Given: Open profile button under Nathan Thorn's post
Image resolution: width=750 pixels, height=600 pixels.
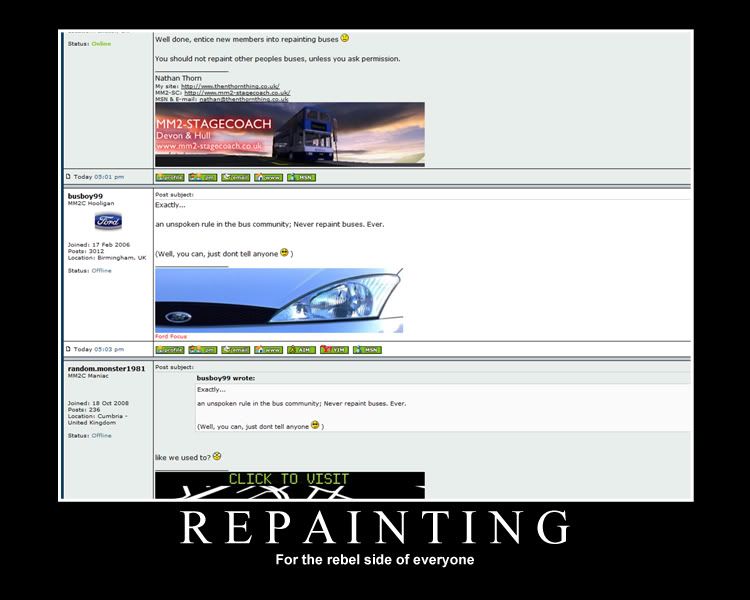Looking at the screenshot, I should [x=170, y=177].
